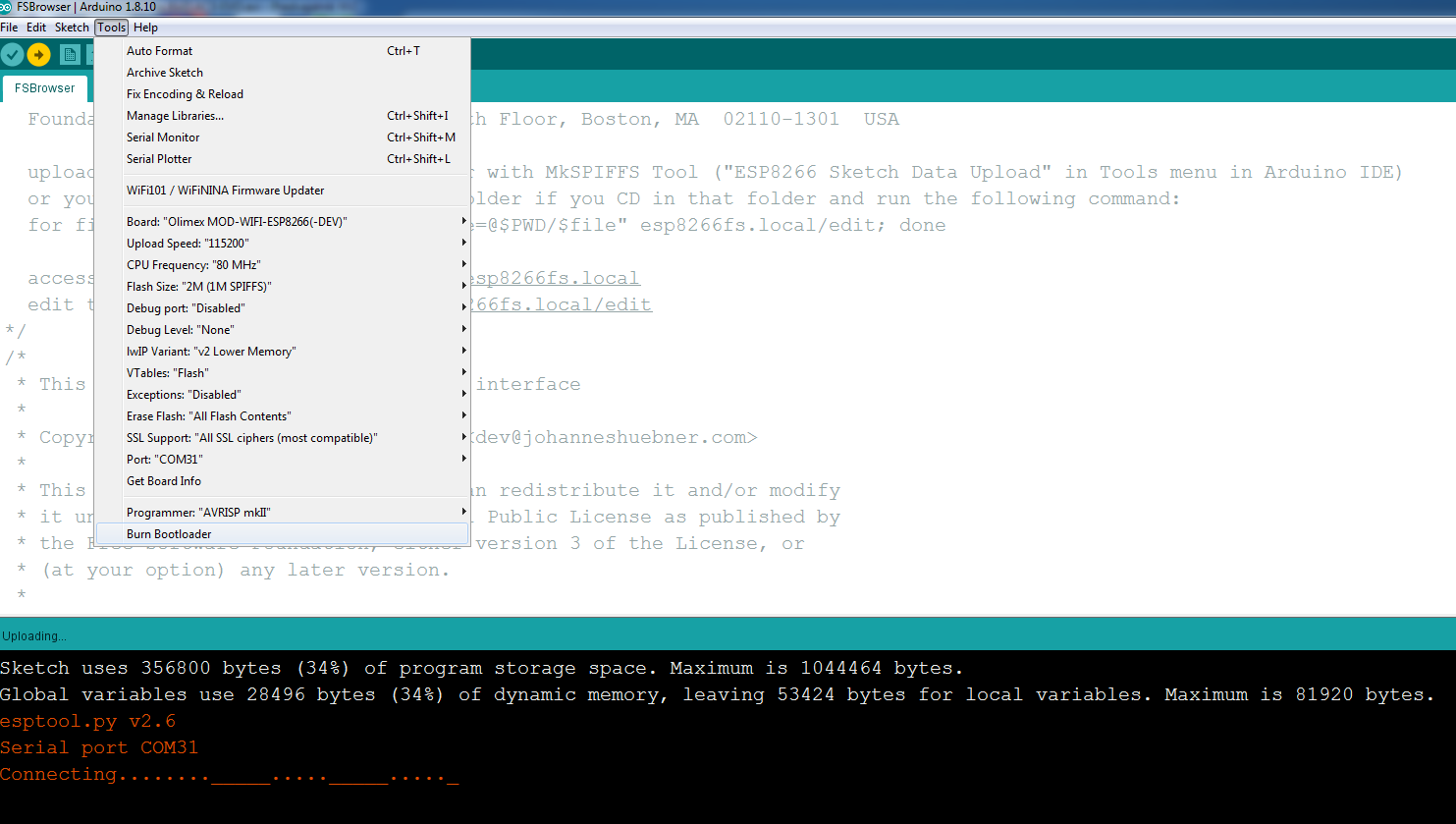Screen dimensions: 1456x824
Task: Open Manage Libraries...
Action: point(175,116)
